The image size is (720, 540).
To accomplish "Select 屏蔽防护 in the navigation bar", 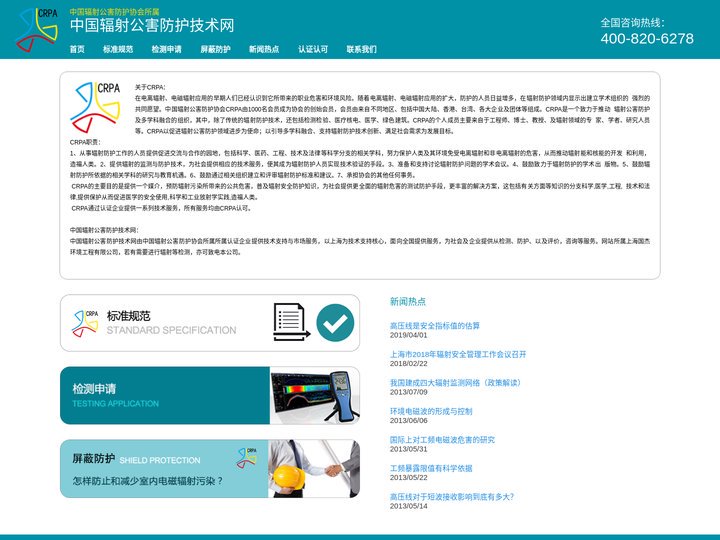I will click(215, 49).
